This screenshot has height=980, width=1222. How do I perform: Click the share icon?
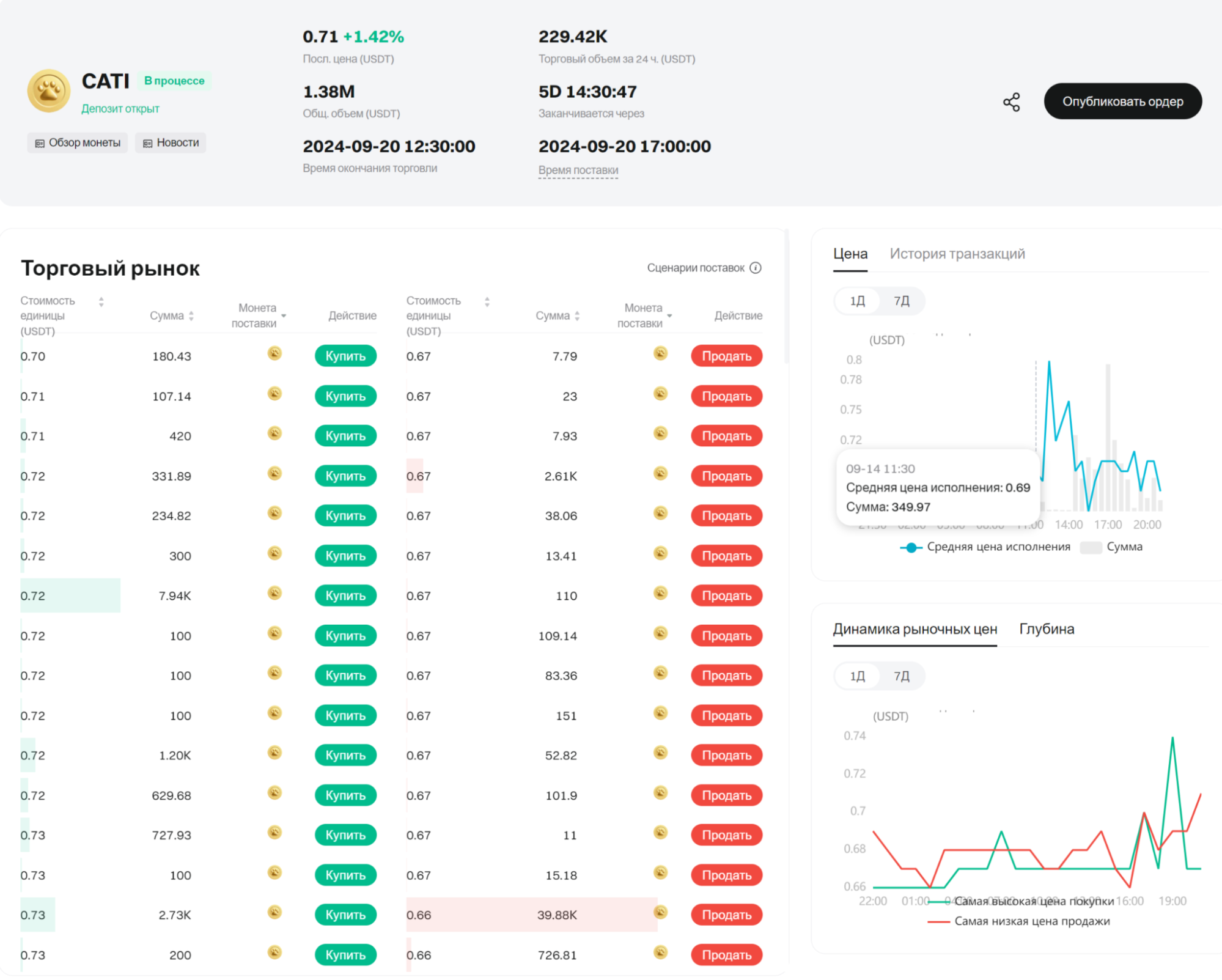point(1011,102)
